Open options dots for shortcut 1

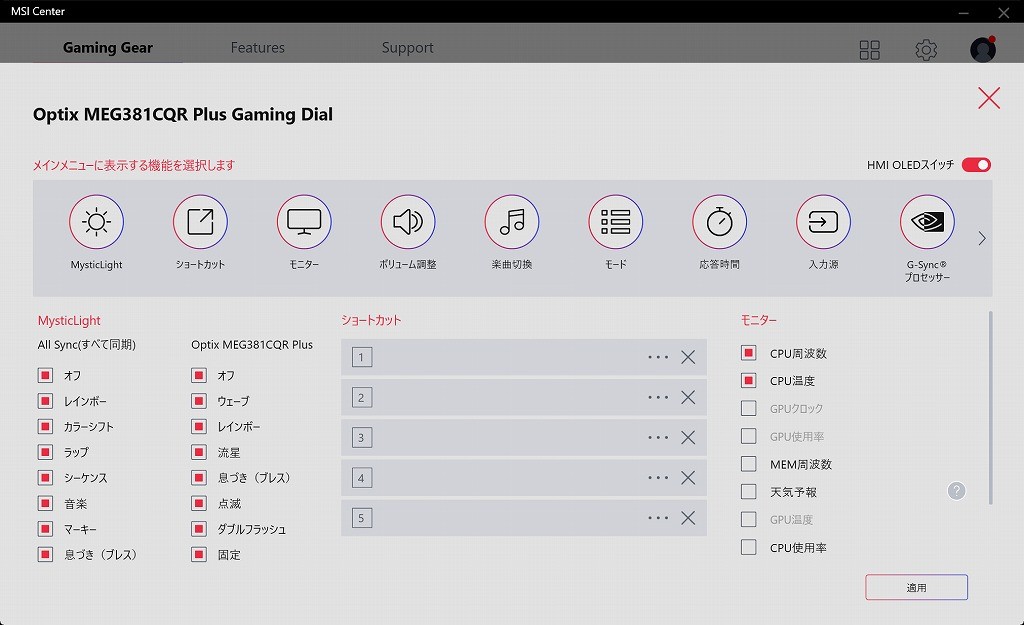point(658,357)
